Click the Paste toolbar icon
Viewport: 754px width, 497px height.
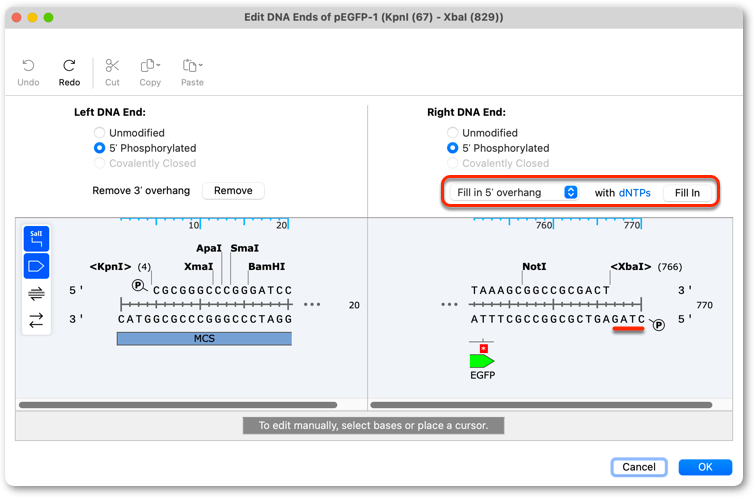click(189, 66)
